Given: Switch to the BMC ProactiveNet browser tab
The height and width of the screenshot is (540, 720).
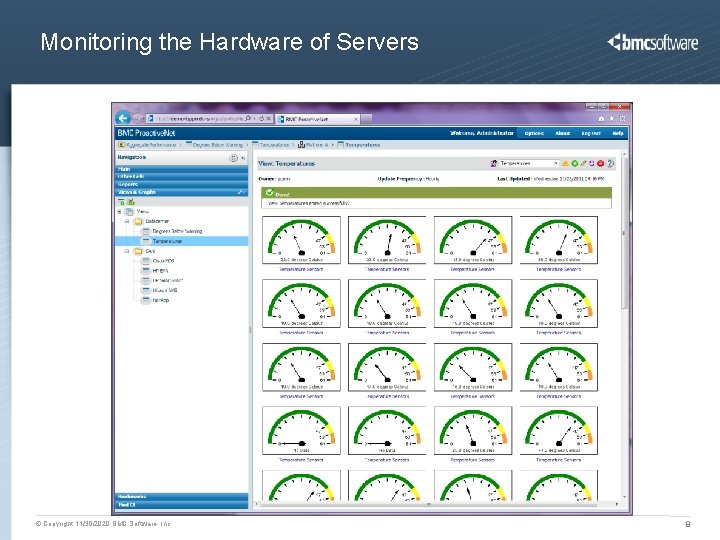Looking at the screenshot, I should click(x=318, y=119).
